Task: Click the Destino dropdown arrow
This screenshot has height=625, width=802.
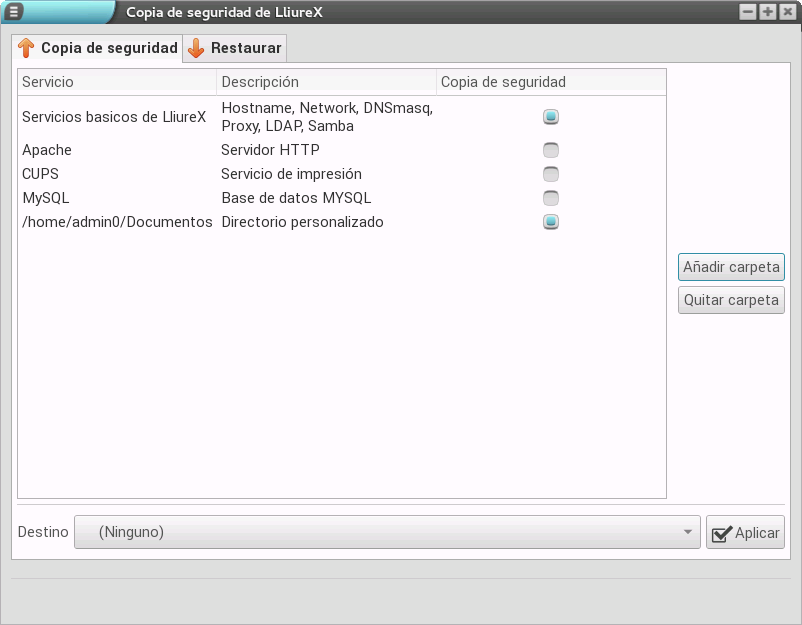Action: pyautogui.click(x=688, y=533)
